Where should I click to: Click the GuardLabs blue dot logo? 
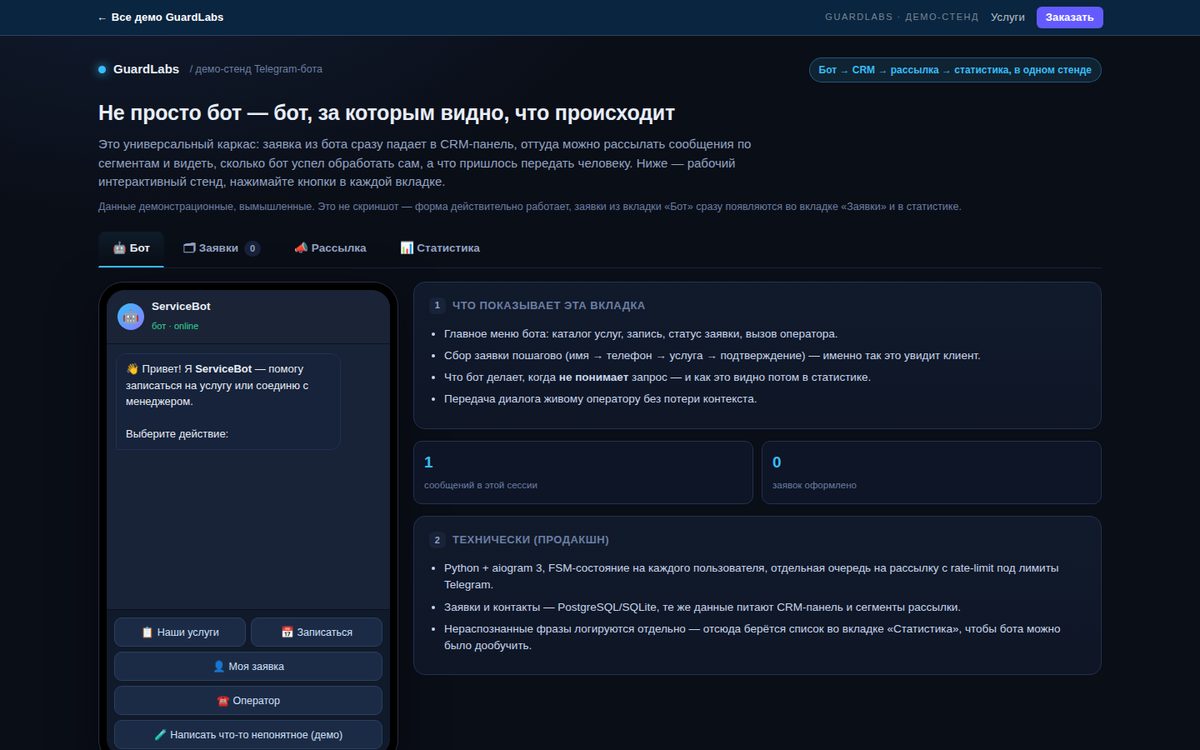(102, 70)
